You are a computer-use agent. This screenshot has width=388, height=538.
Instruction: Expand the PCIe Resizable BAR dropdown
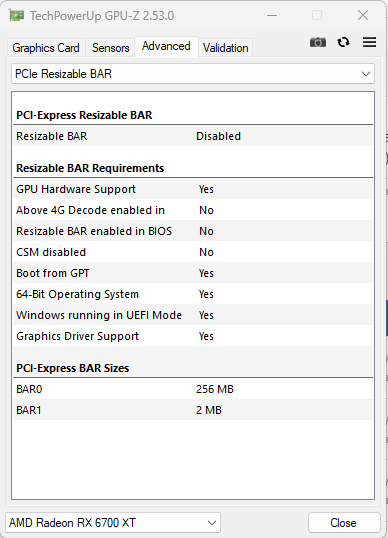click(x=193, y=74)
